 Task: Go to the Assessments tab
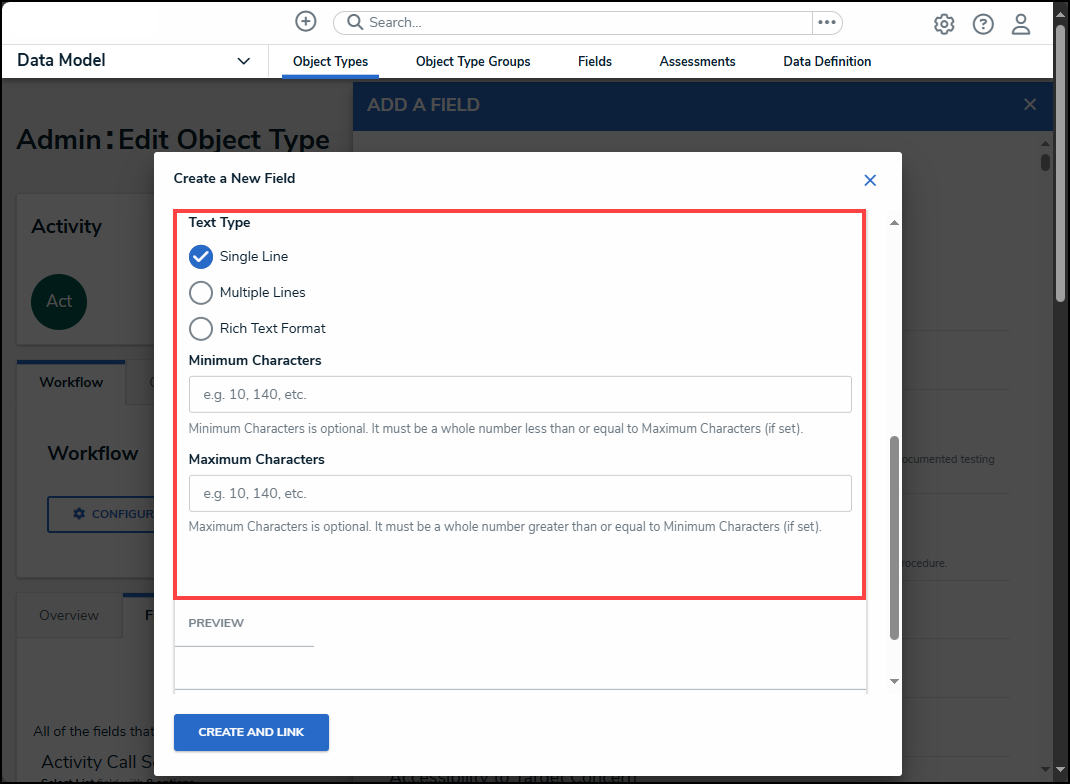pyautogui.click(x=697, y=62)
